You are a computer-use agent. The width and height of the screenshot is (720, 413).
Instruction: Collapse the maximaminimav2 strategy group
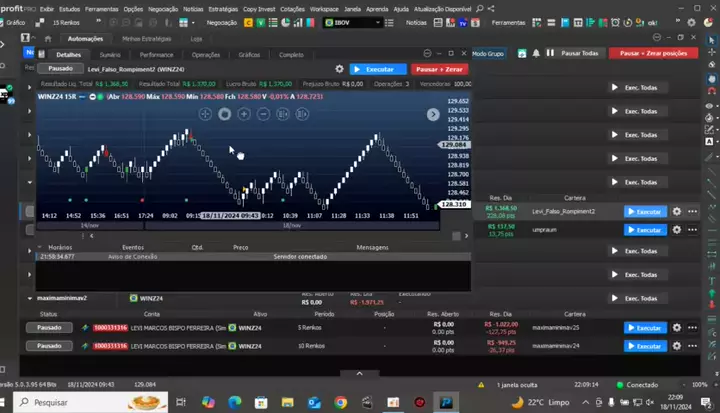[29, 298]
